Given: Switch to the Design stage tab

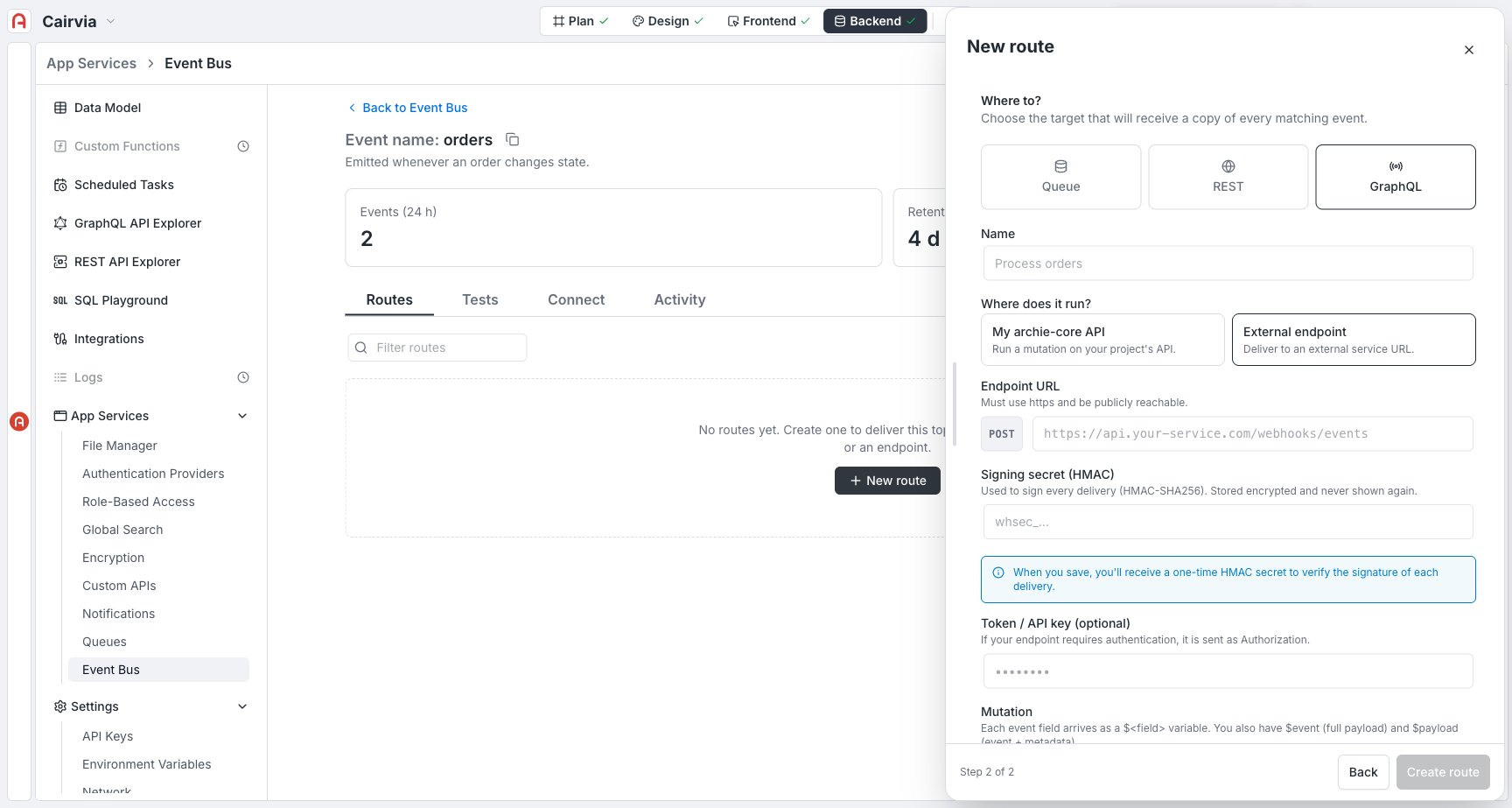Looking at the screenshot, I should pyautogui.click(x=668, y=21).
